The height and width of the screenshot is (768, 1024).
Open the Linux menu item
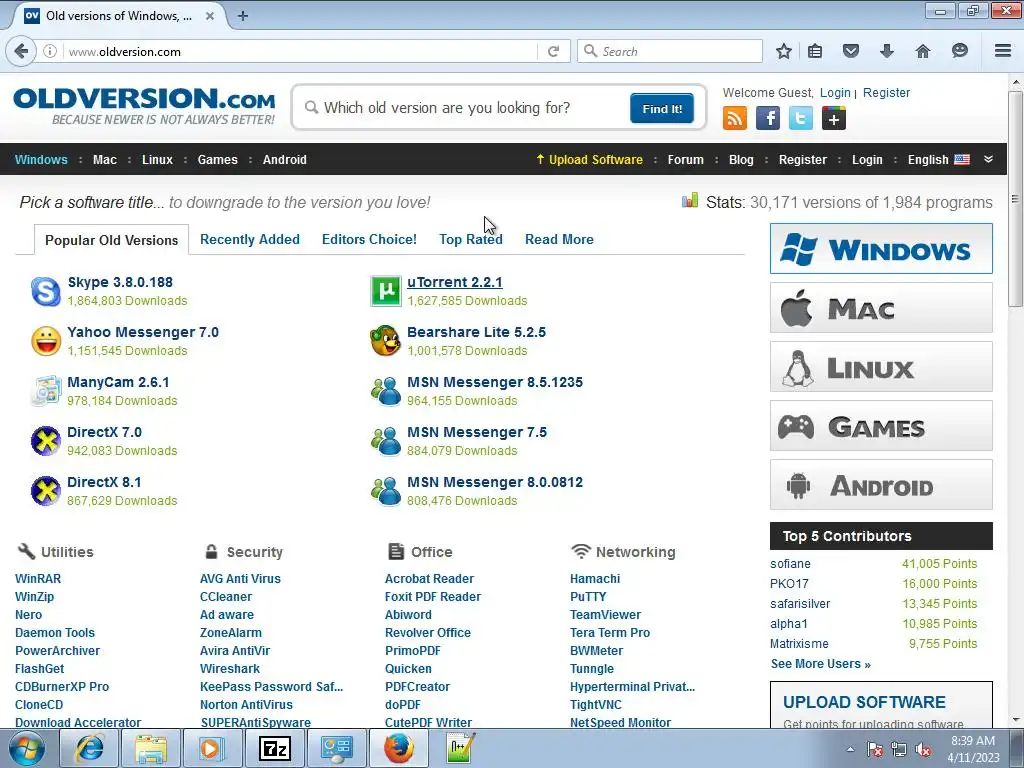pyautogui.click(x=157, y=160)
